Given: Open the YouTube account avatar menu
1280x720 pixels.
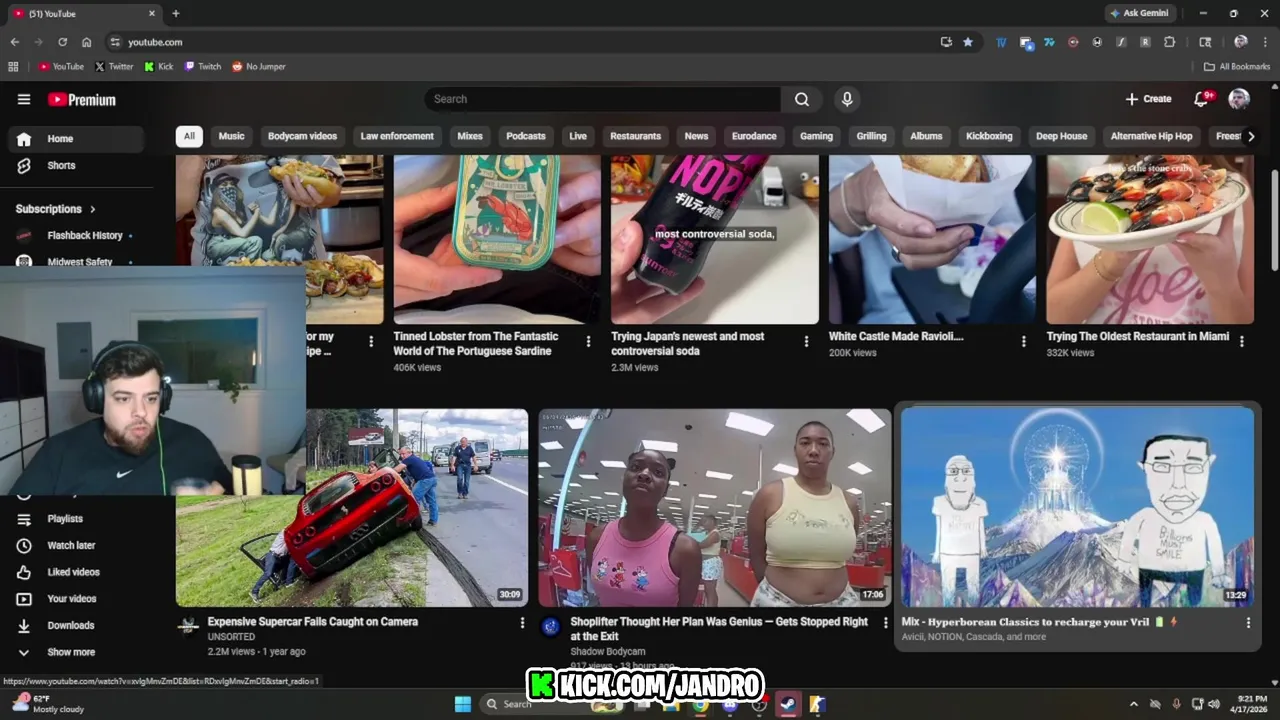Looking at the screenshot, I should click(1239, 99).
